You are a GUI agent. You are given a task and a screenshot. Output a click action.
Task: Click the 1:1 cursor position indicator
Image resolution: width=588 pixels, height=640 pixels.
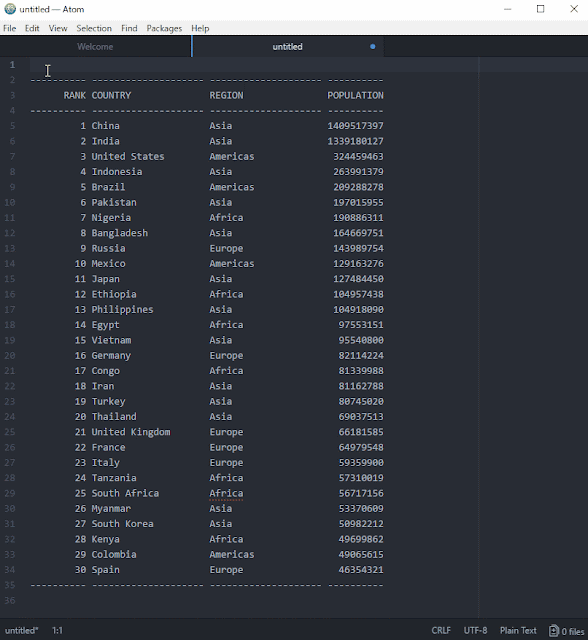click(x=57, y=631)
